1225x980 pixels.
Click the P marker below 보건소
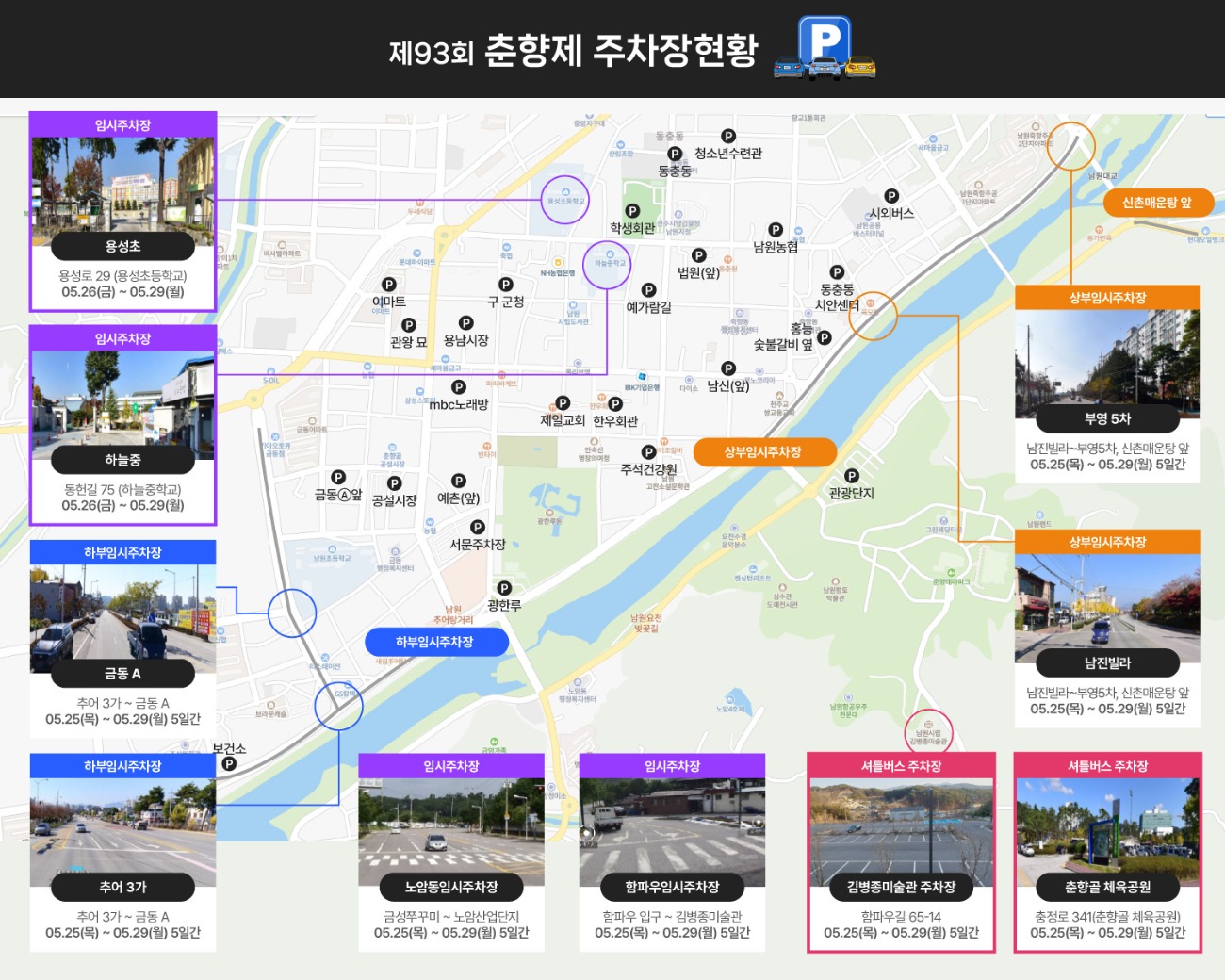[x=229, y=764]
